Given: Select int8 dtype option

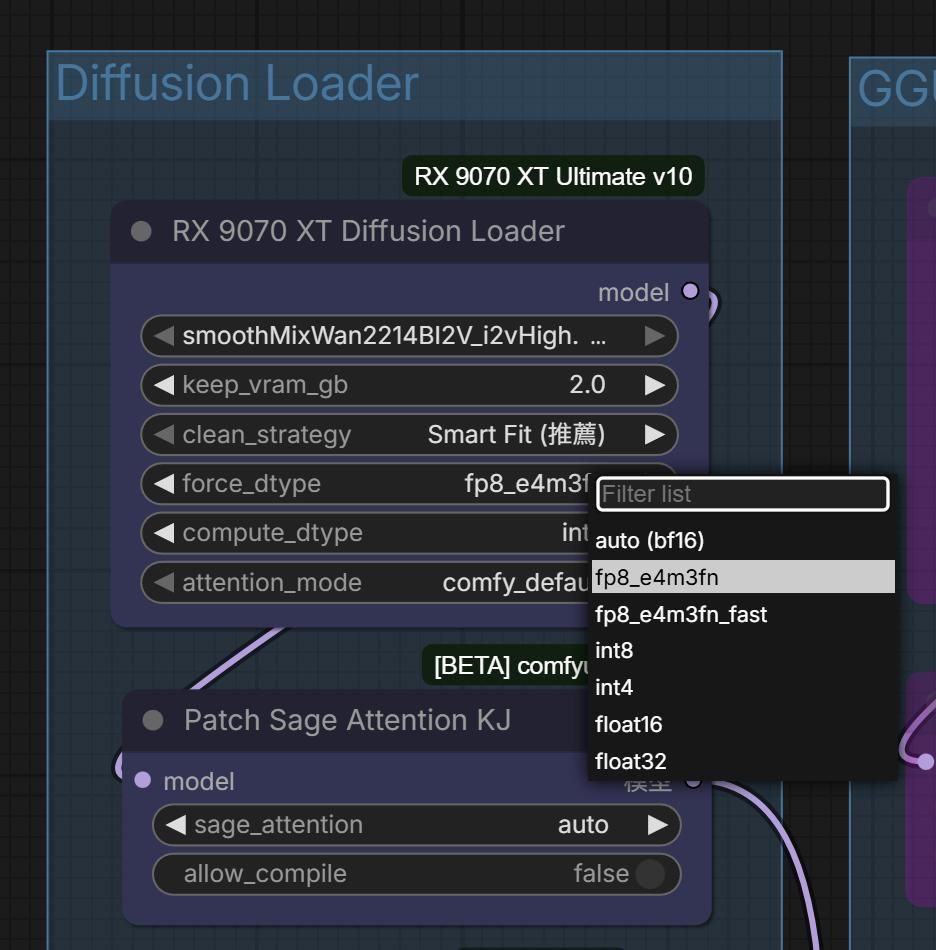Looking at the screenshot, I should pyautogui.click(x=742, y=650).
